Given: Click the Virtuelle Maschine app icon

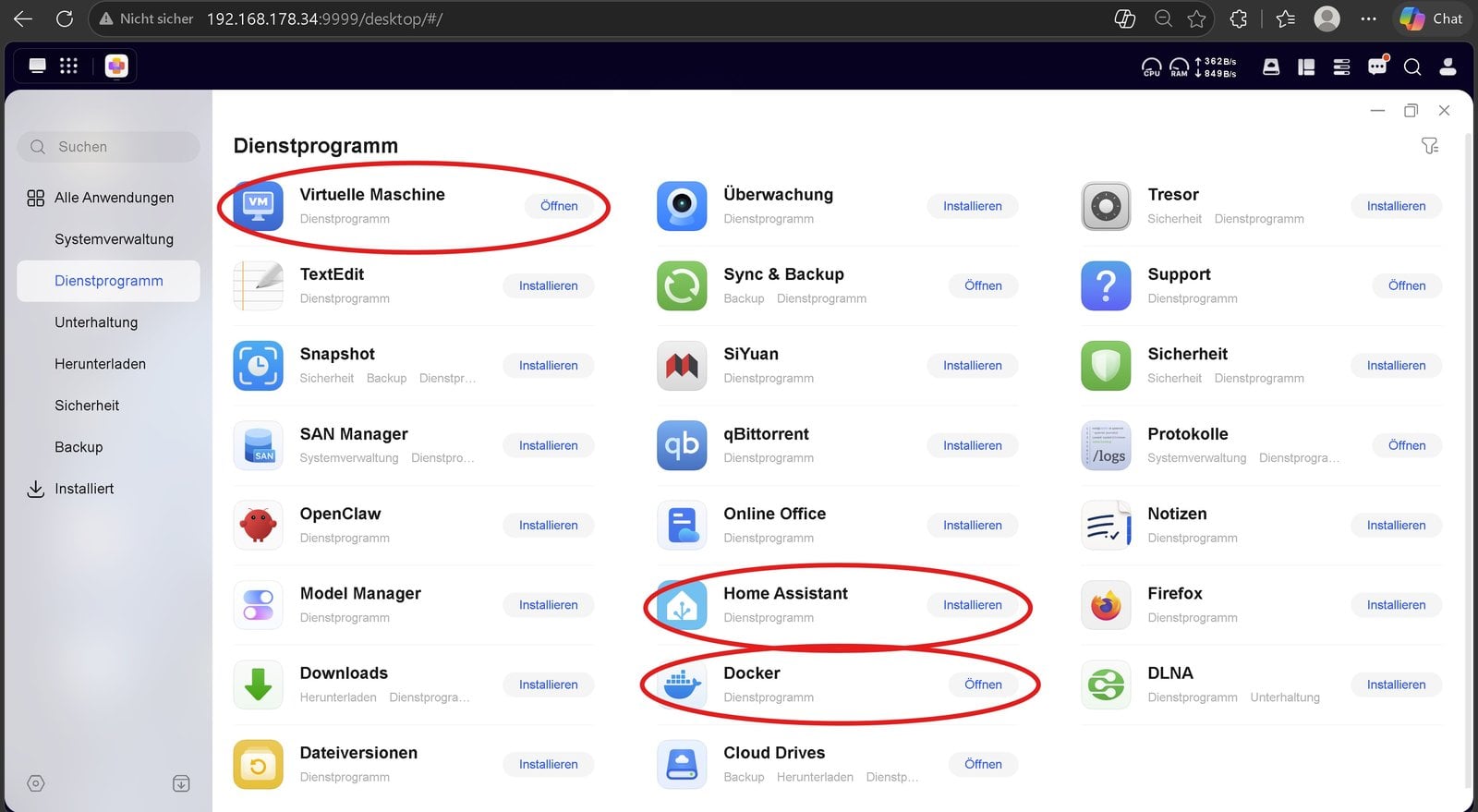Looking at the screenshot, I should pyautogui.click(x=258, y=206).
